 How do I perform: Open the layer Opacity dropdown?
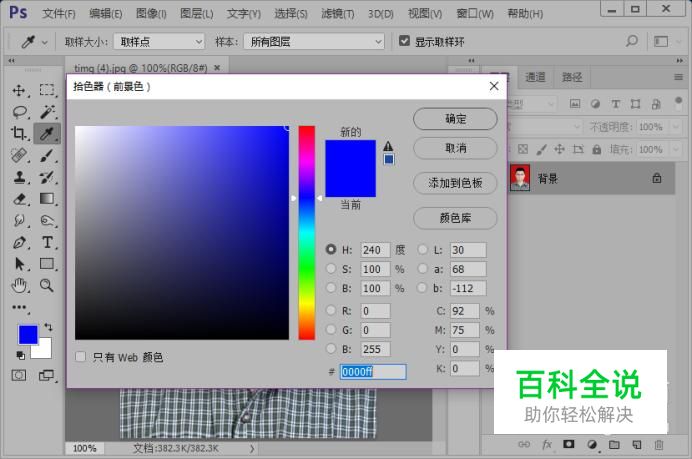tap(676, 127)
